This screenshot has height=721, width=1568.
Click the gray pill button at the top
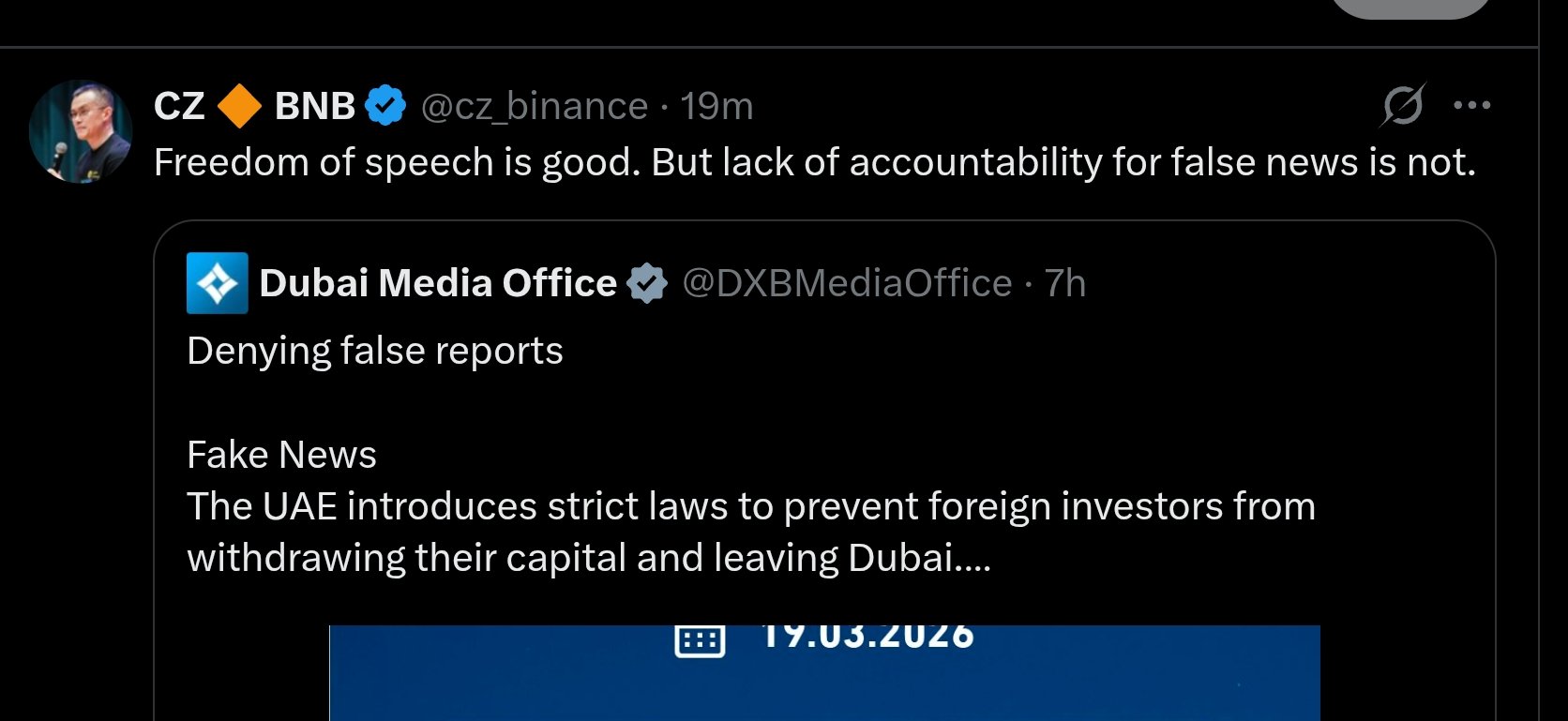[1410, 8]
